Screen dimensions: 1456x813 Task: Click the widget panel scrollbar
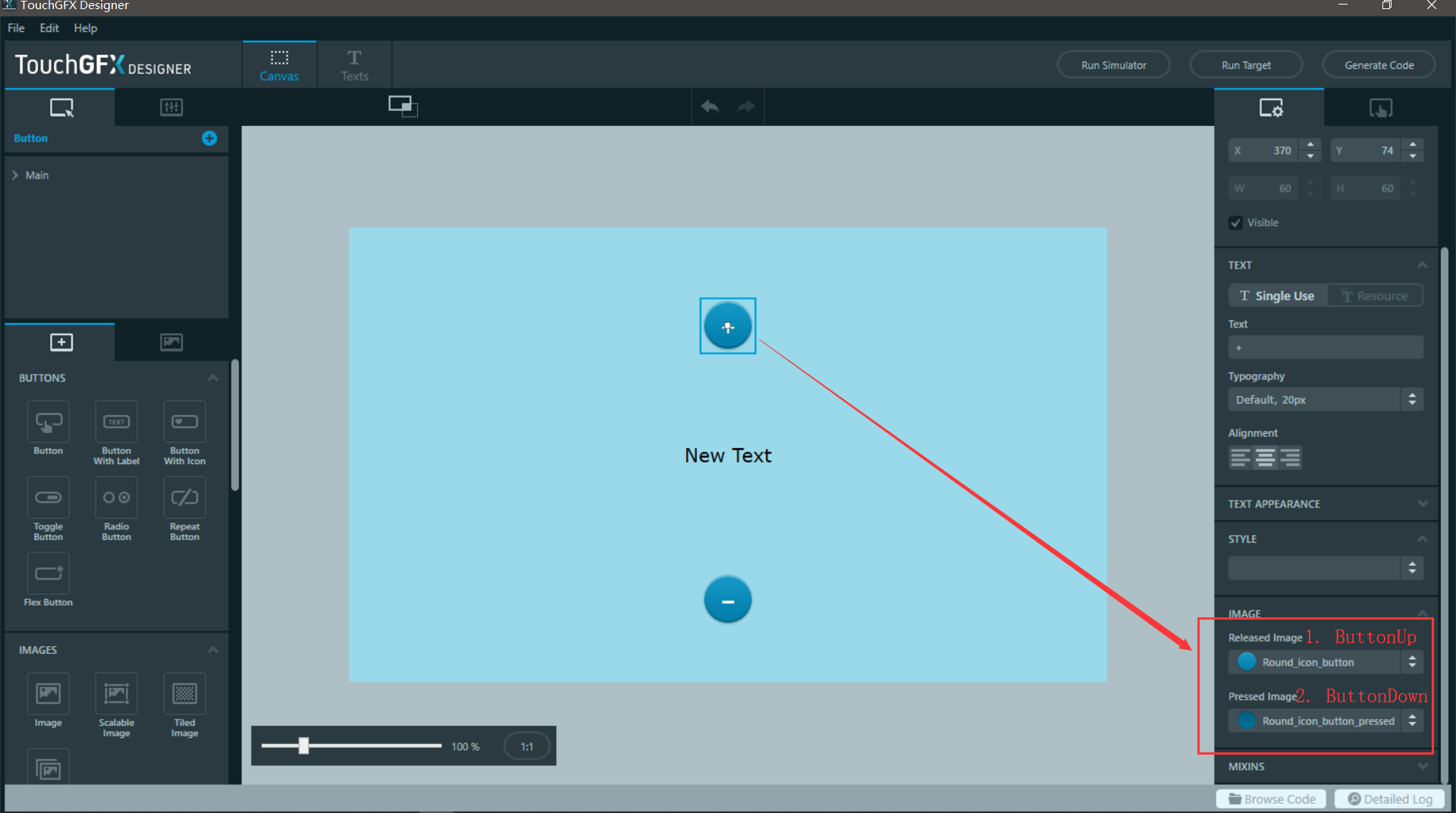pos(235,425)
